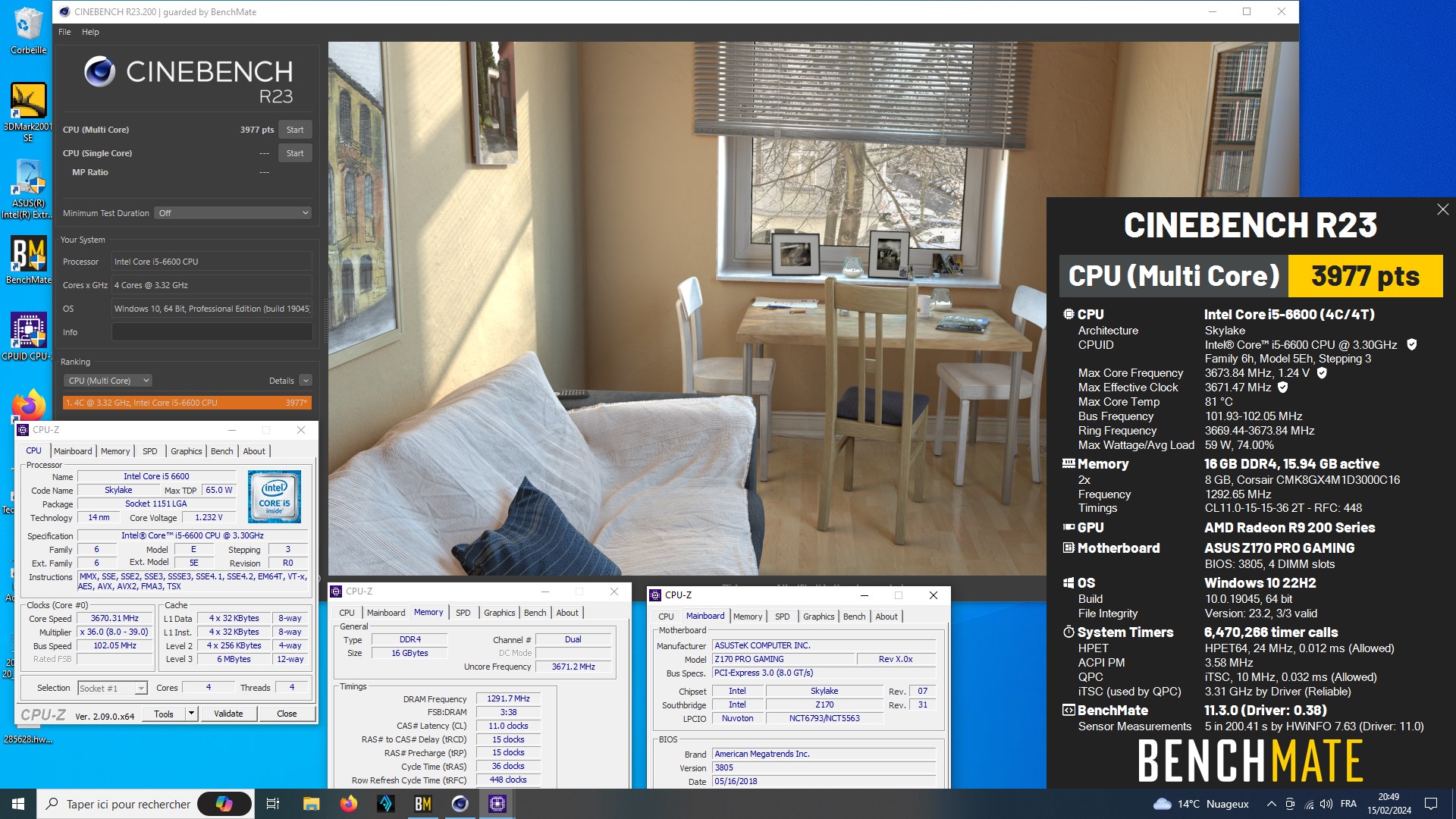Screen dimensions: 1456x819
Task: Click the Max Effective Clock verified shield icon
Action: (1283, 388)
